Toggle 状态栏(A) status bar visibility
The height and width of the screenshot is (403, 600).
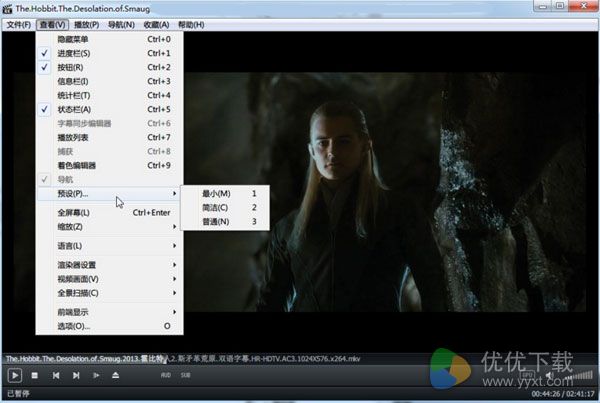pos(109,109)
